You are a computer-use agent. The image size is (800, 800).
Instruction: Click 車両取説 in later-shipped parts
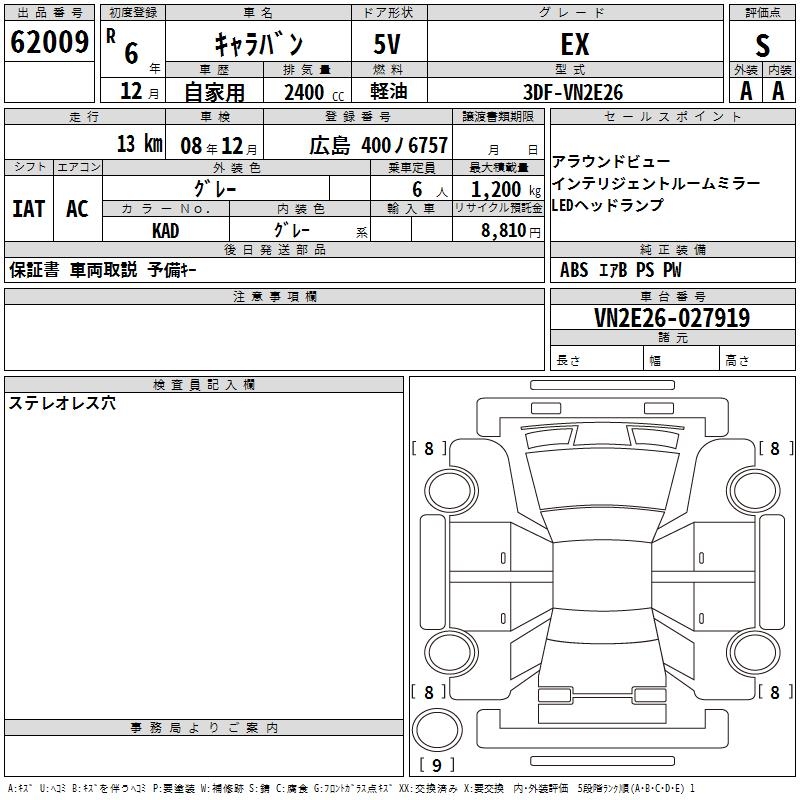coord(104,269)
